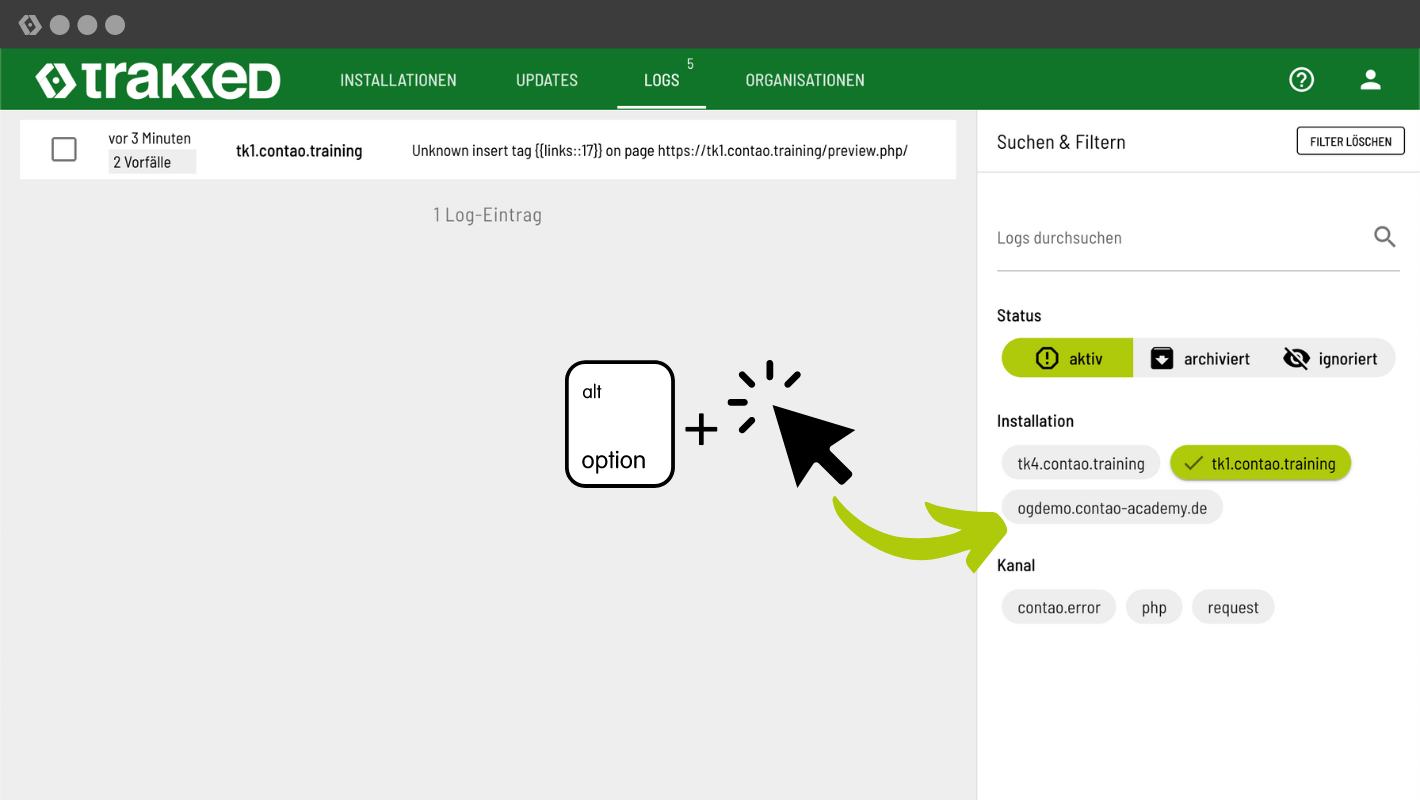This screenshot has height=800, width=1420.
Task: Filter by contao.error channel
Action: point(1058,607)
